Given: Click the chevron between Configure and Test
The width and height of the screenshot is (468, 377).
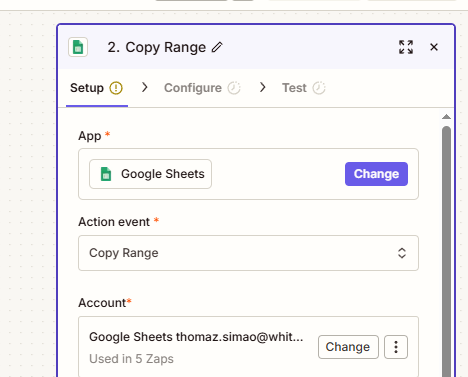Looking at the screenshot, I should click(263, 87).
